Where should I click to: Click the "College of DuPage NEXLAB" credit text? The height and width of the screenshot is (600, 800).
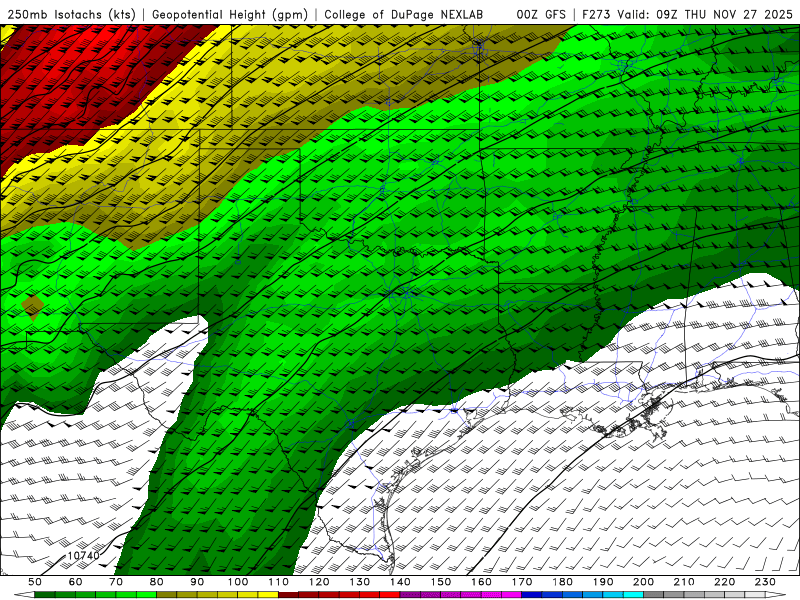[x=404, y=15]
